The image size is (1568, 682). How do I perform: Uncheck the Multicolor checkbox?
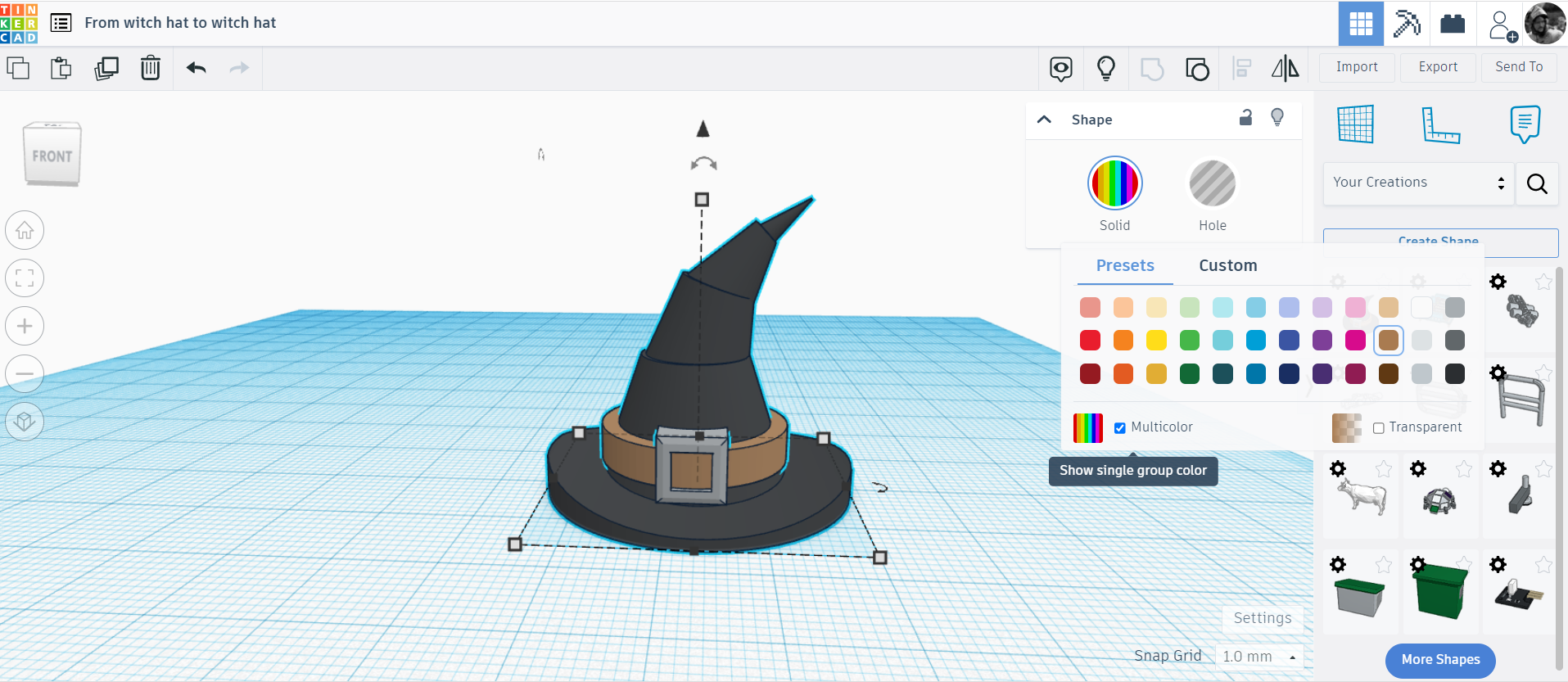(x=1120, y=428)
